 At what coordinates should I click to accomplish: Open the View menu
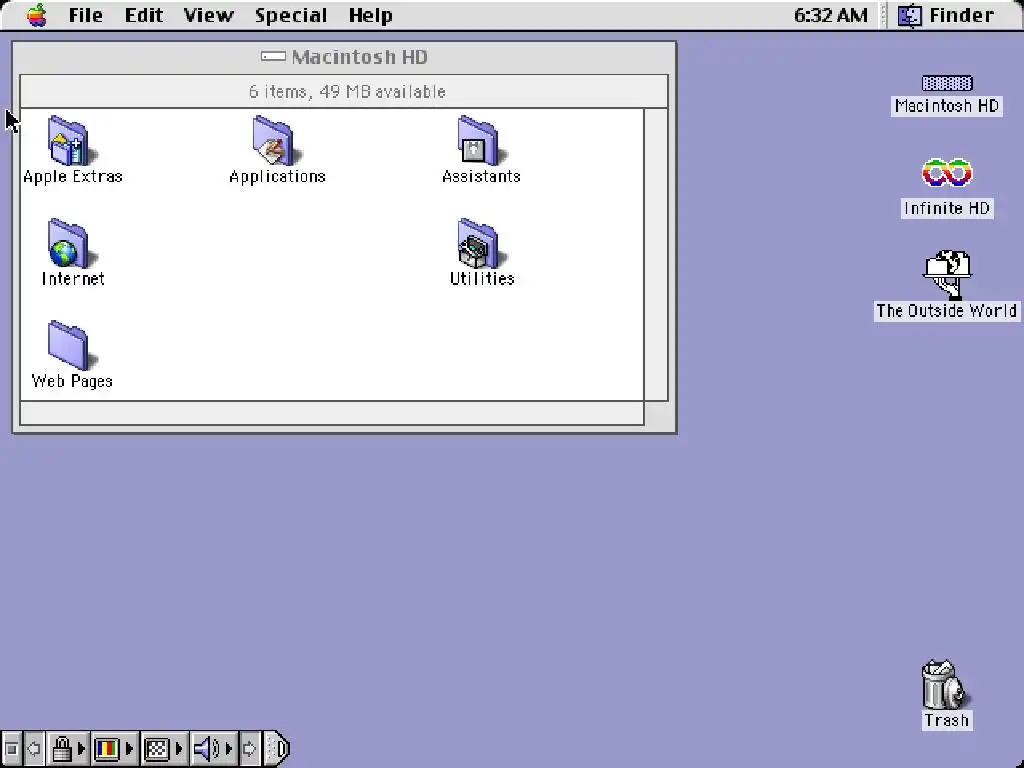coord(208,15)
